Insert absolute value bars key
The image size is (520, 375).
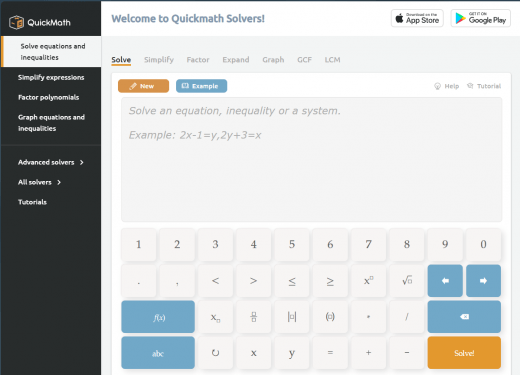(x=292, y=317)
